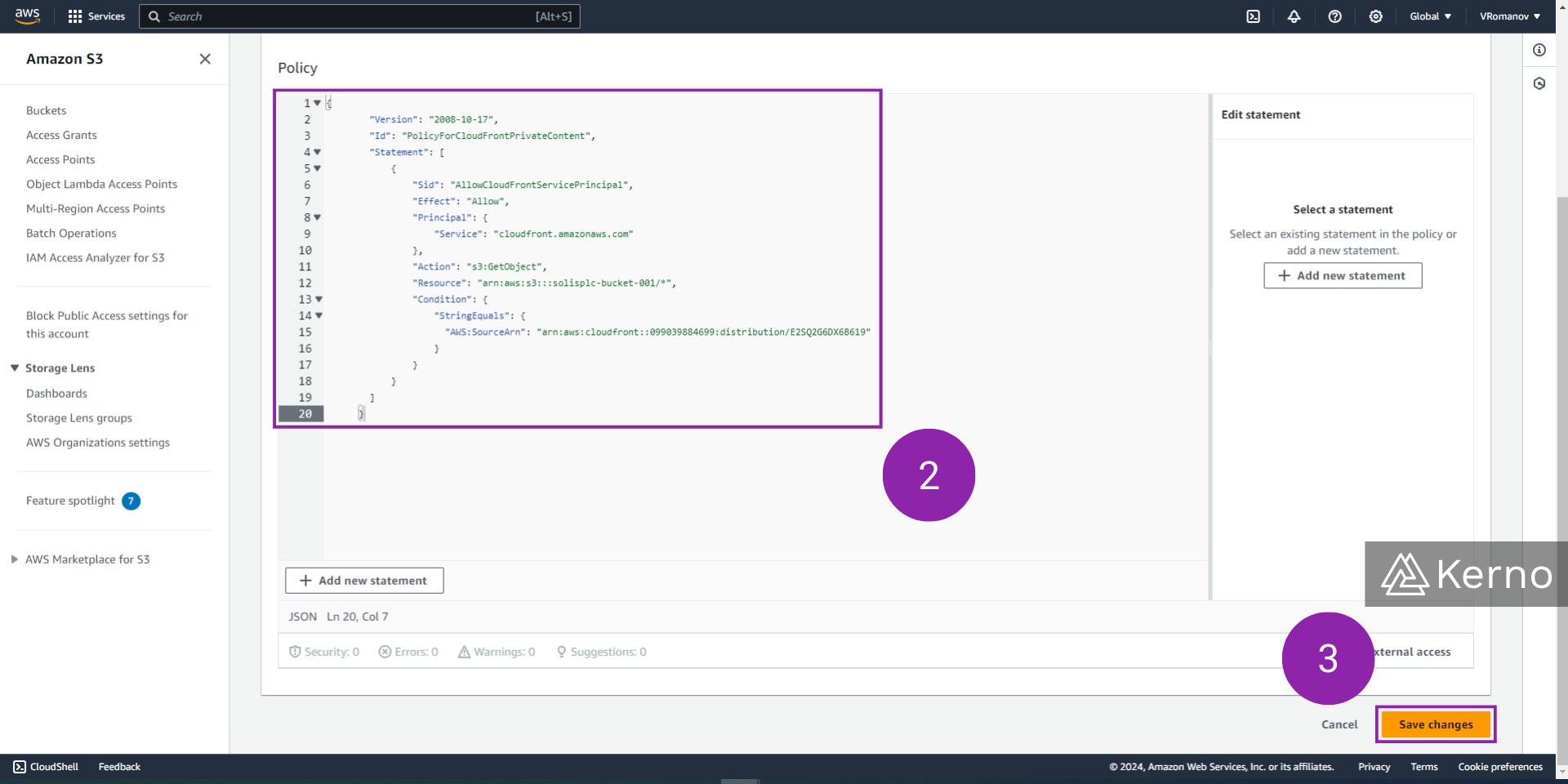Click the AWS logo home icon

coord(27,16)
